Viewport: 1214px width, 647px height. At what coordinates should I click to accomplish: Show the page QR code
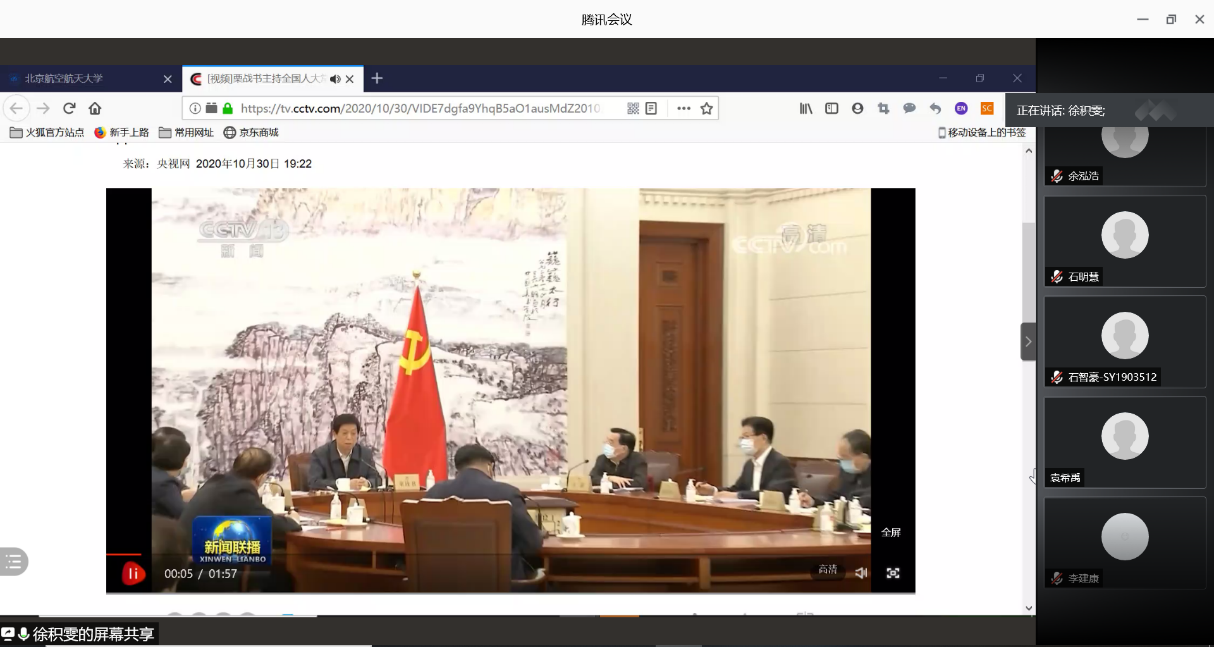tap(633, 108)
